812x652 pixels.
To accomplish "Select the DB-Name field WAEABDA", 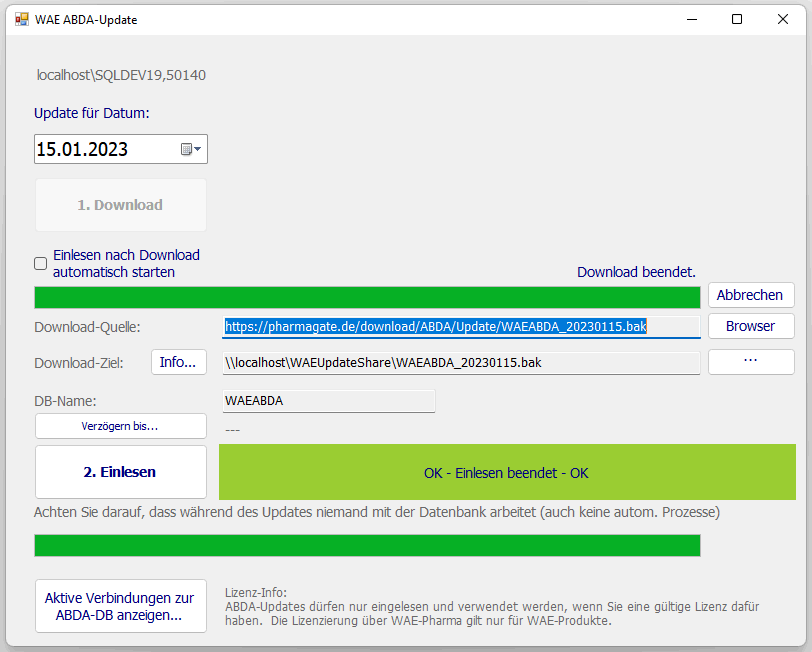I will tap(328, 401).
